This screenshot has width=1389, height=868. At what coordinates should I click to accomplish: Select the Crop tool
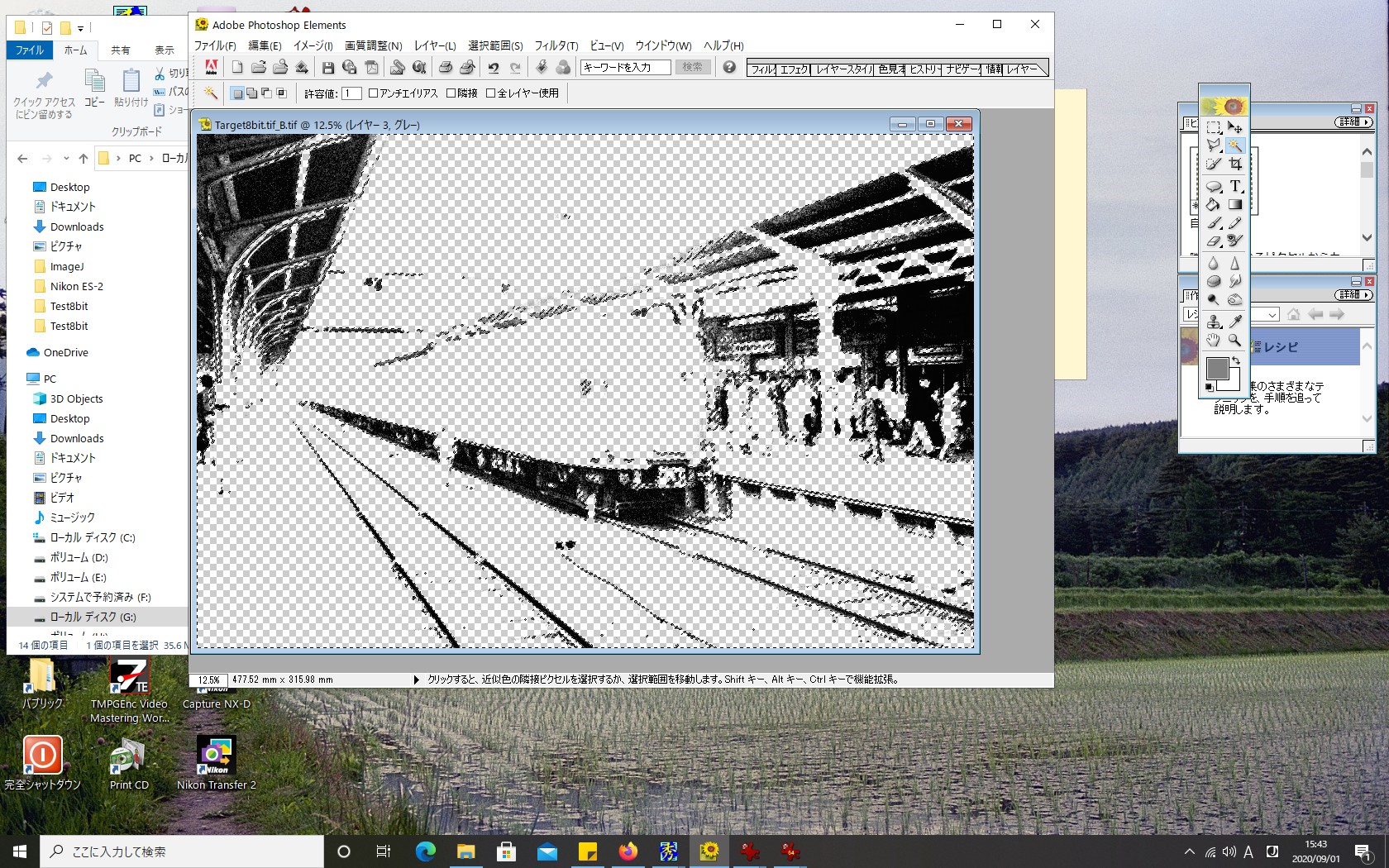click(x=1234, y=164)
